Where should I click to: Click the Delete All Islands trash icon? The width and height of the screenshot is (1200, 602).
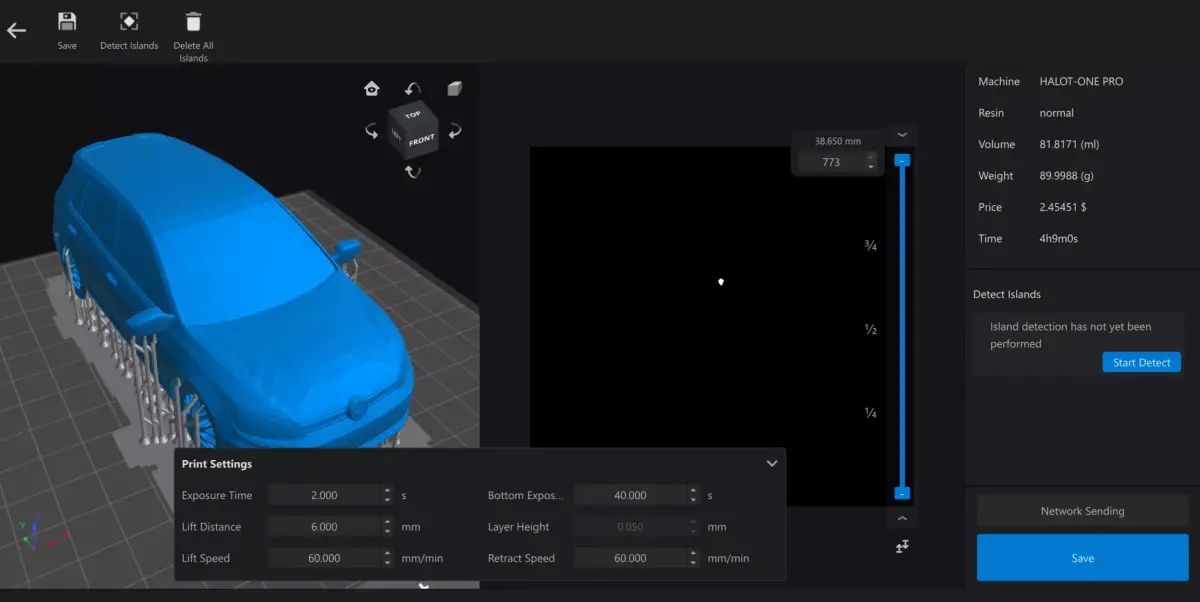[193, 21]
